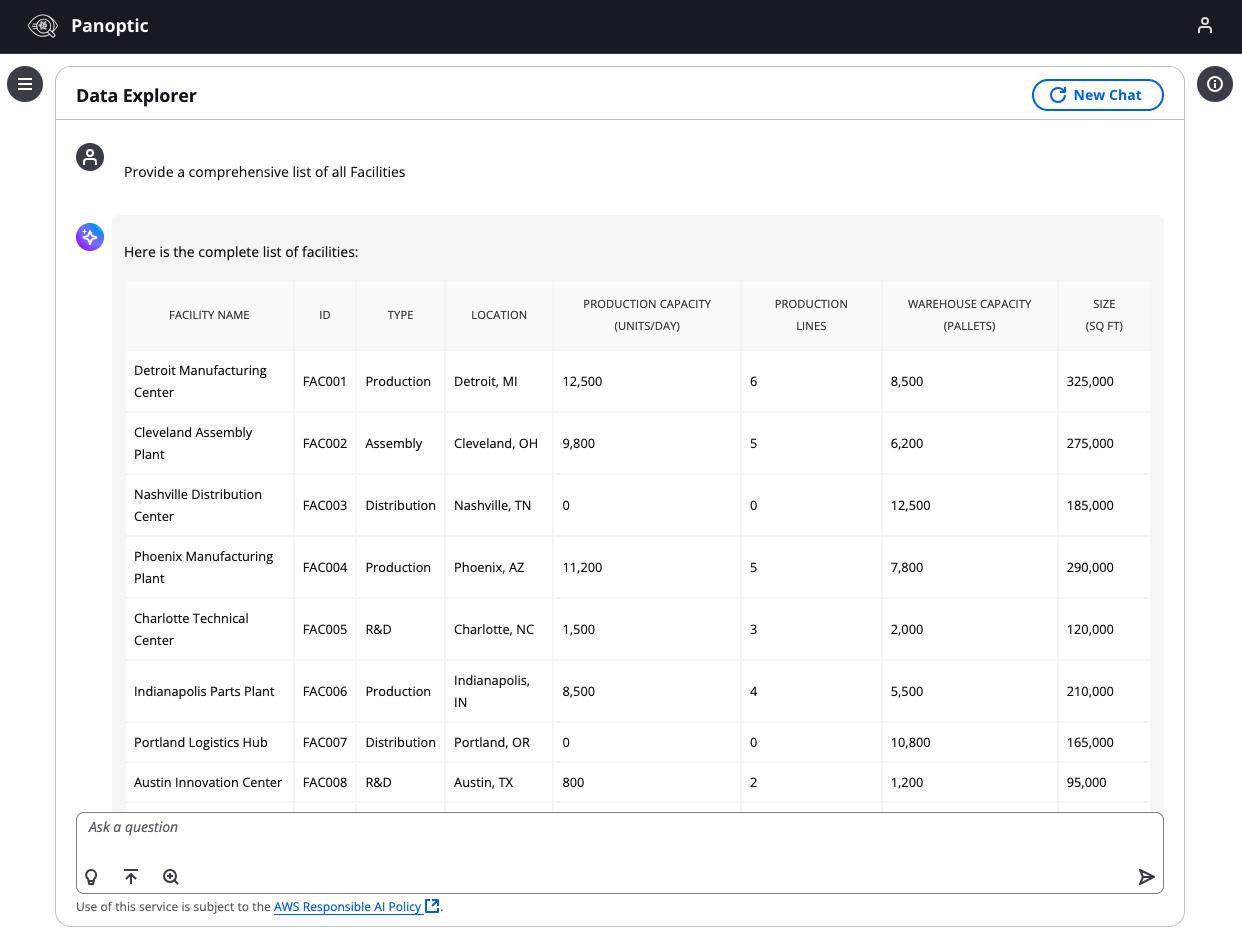
Task: Open the user profile icon
Action: click(x=1205, y=26)
